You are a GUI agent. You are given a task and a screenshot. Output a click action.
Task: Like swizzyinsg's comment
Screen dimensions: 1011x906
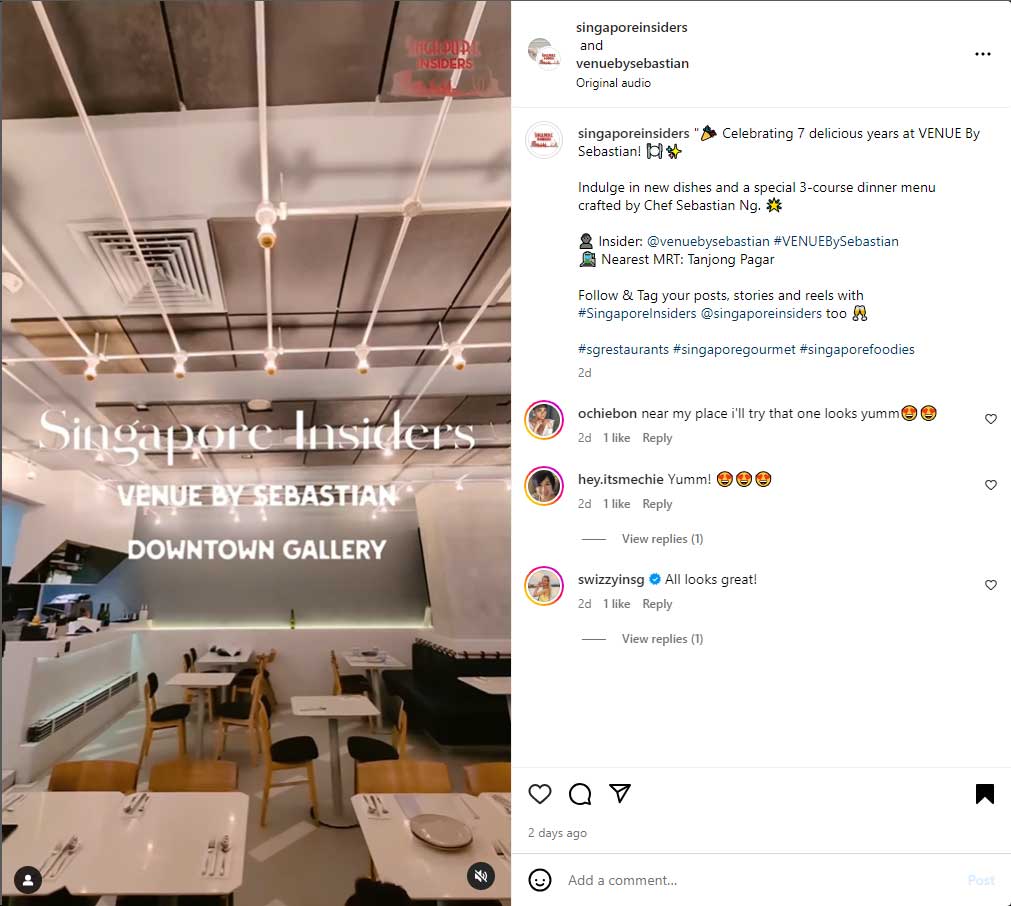[x=991, y=585]
